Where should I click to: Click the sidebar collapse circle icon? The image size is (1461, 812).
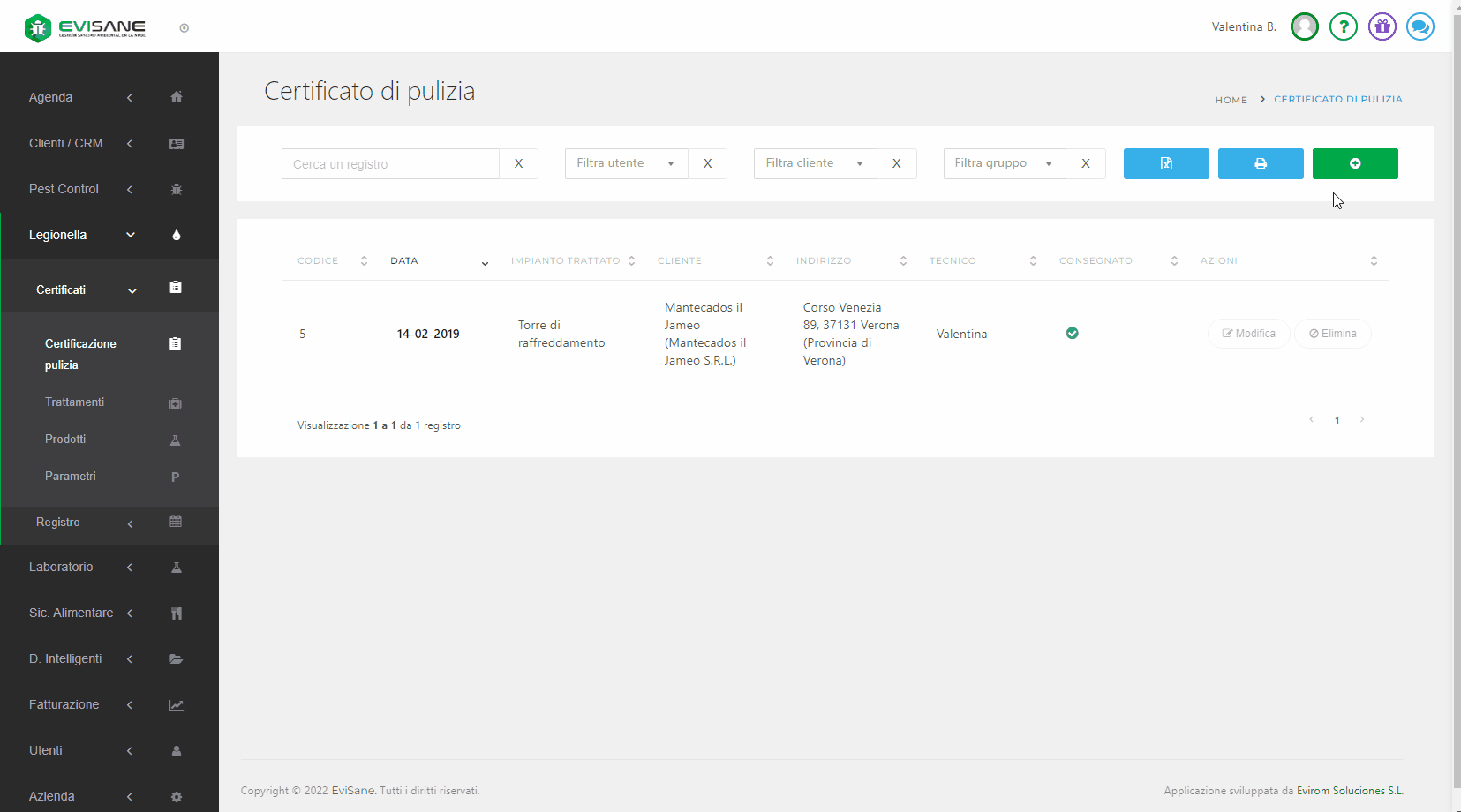[184, 28]
